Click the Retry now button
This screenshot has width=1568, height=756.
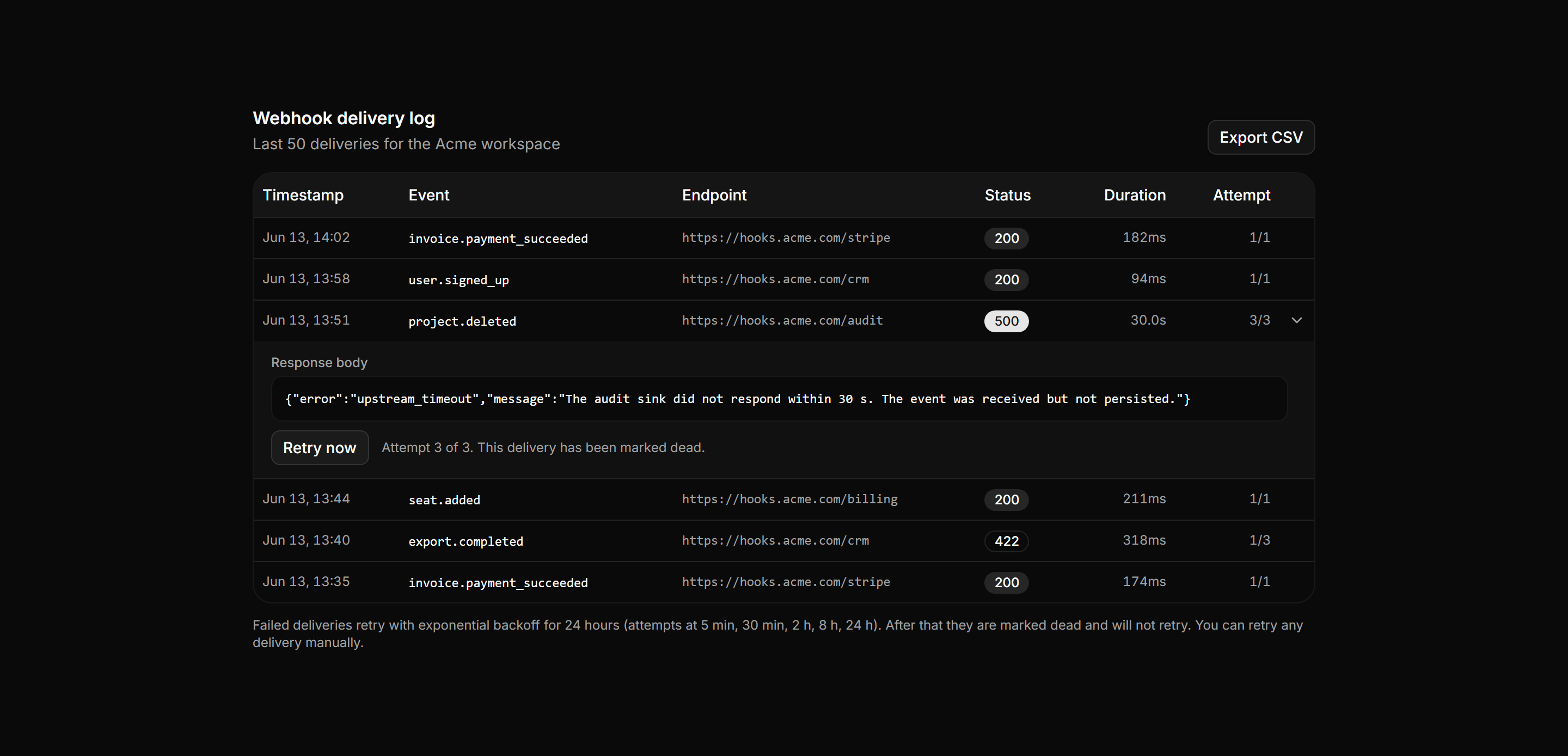tap(320, 448)
